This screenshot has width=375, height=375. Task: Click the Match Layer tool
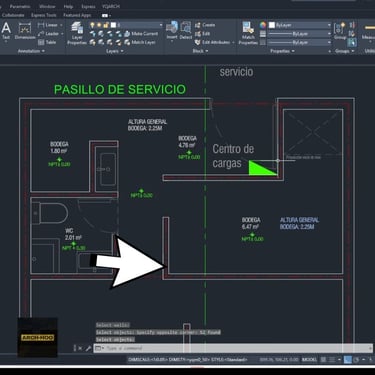point(140,42)
